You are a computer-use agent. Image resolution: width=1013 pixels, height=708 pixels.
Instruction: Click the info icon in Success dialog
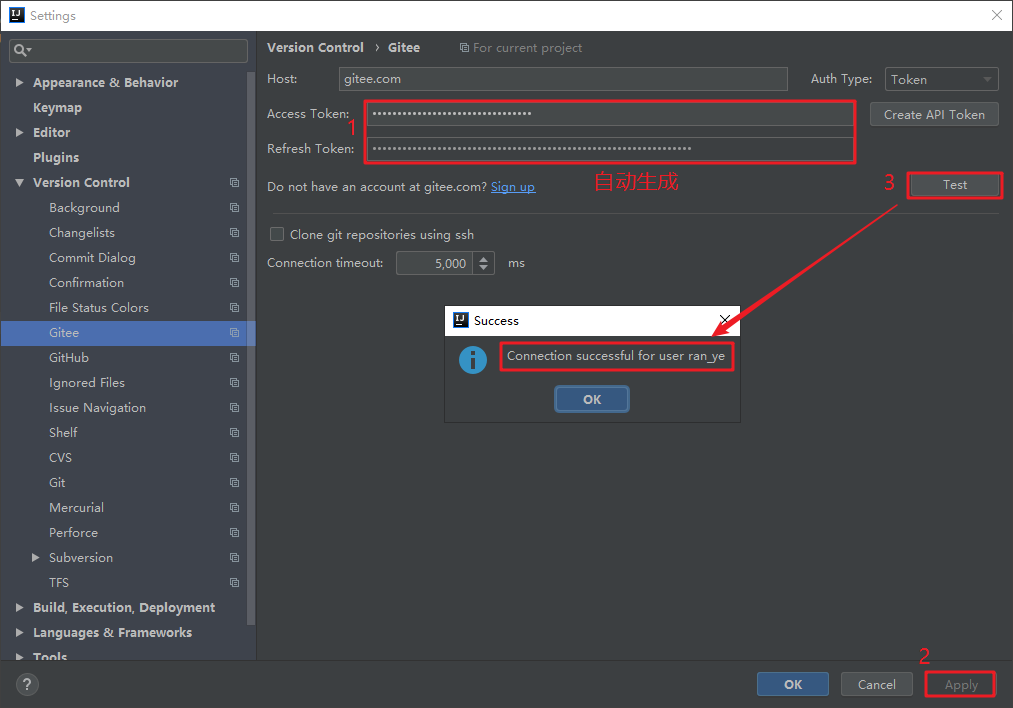point(473,360)
